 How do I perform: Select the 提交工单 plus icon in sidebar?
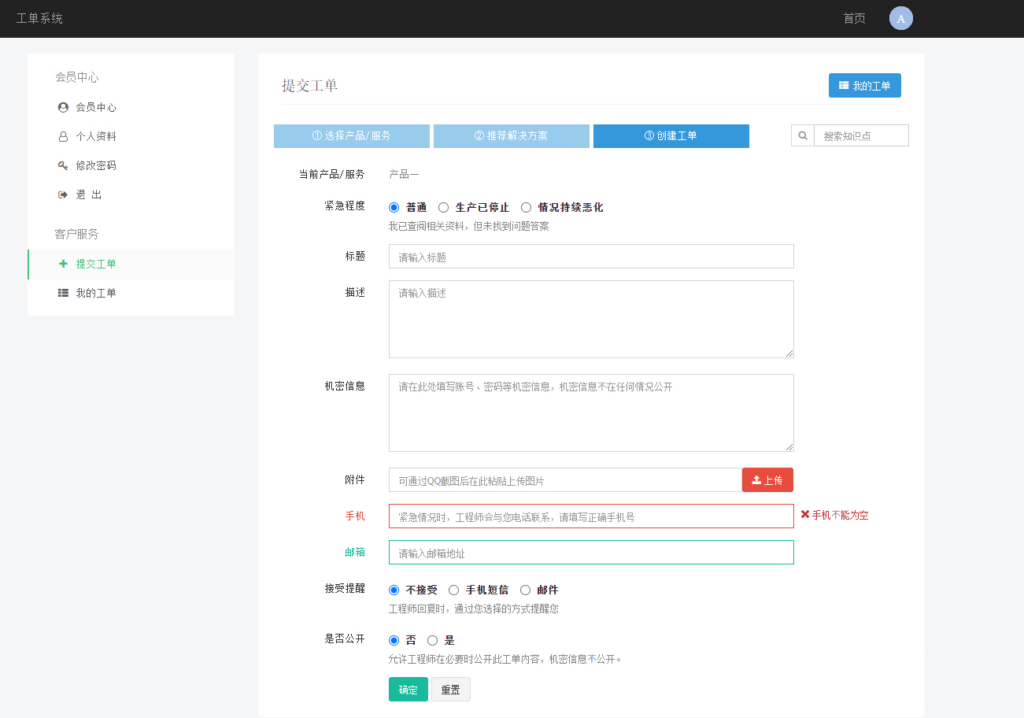[x=61, y=264]
